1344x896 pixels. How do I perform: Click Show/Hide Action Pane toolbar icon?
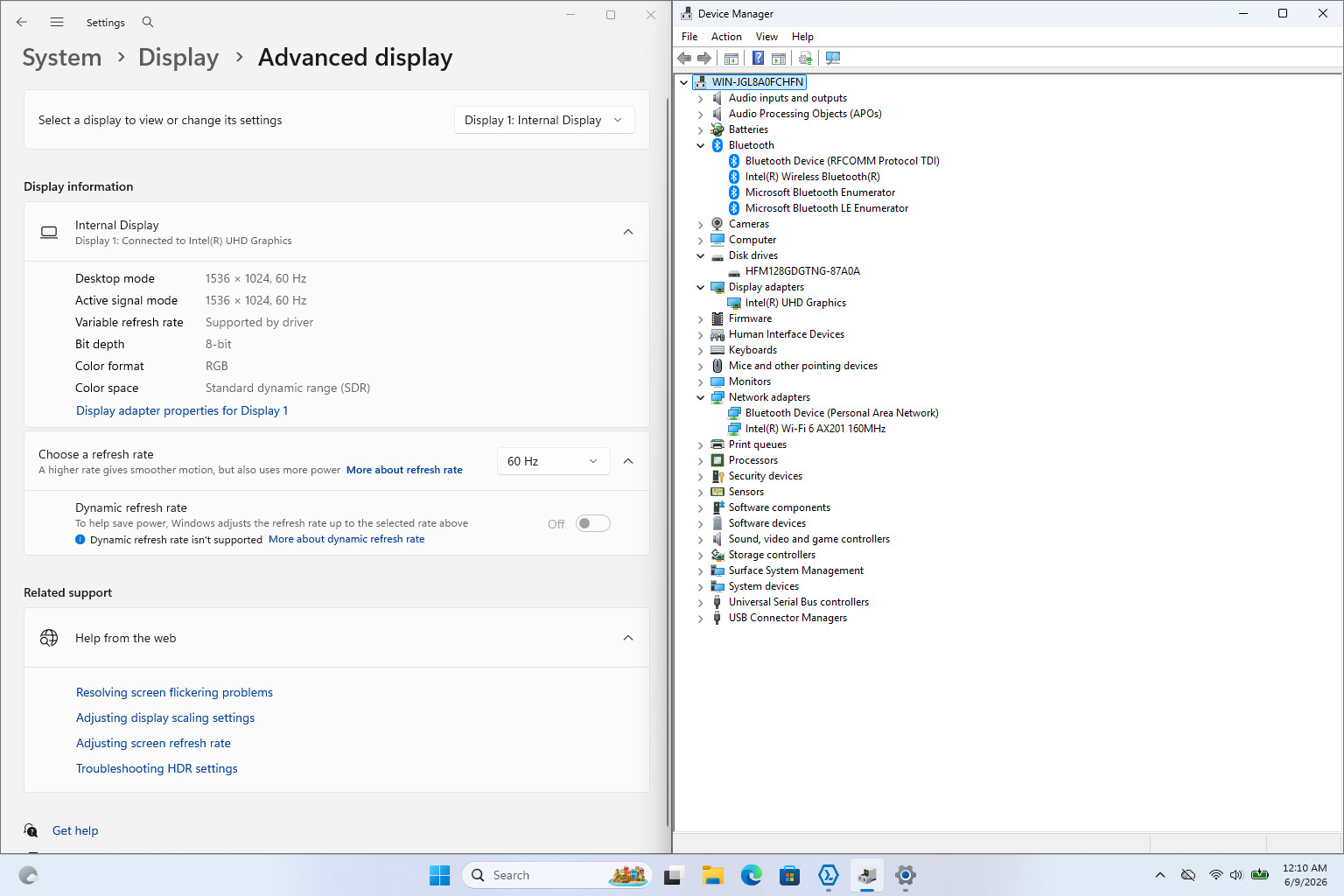[x=779, y=58]
